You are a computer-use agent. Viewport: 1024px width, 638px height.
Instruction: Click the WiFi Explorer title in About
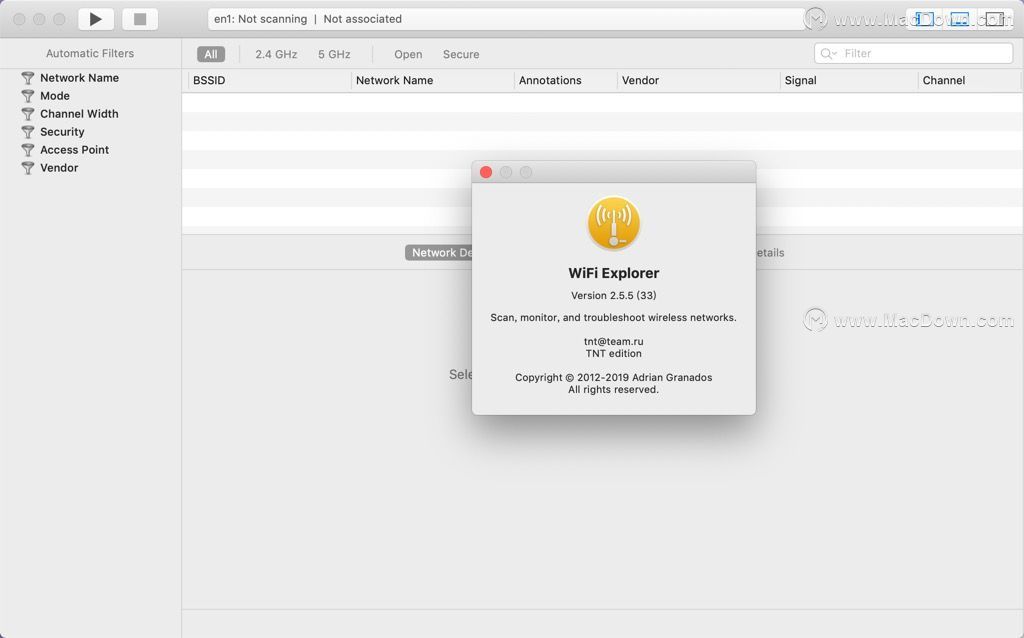click(613, 273)
